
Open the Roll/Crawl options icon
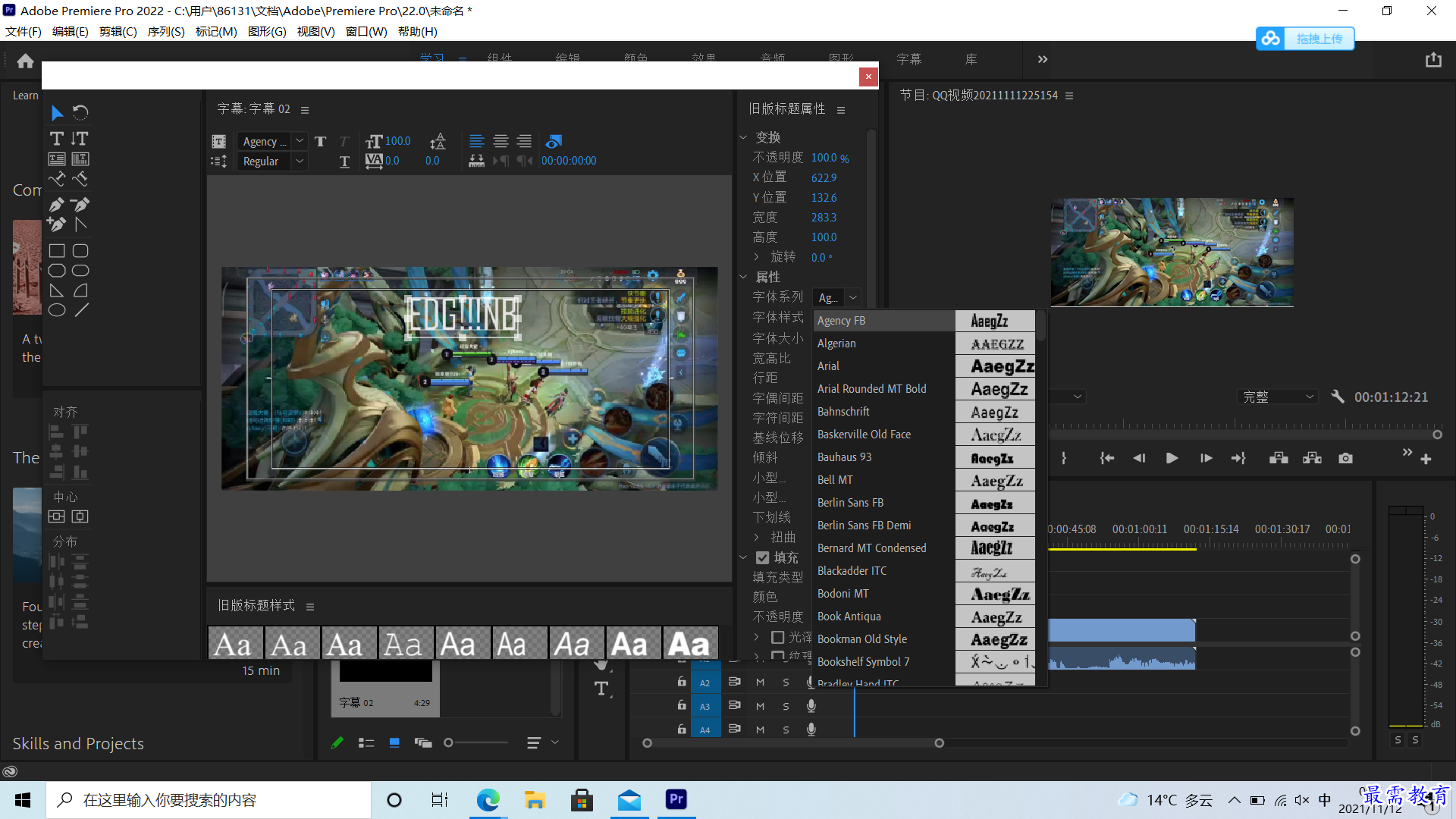218,162
